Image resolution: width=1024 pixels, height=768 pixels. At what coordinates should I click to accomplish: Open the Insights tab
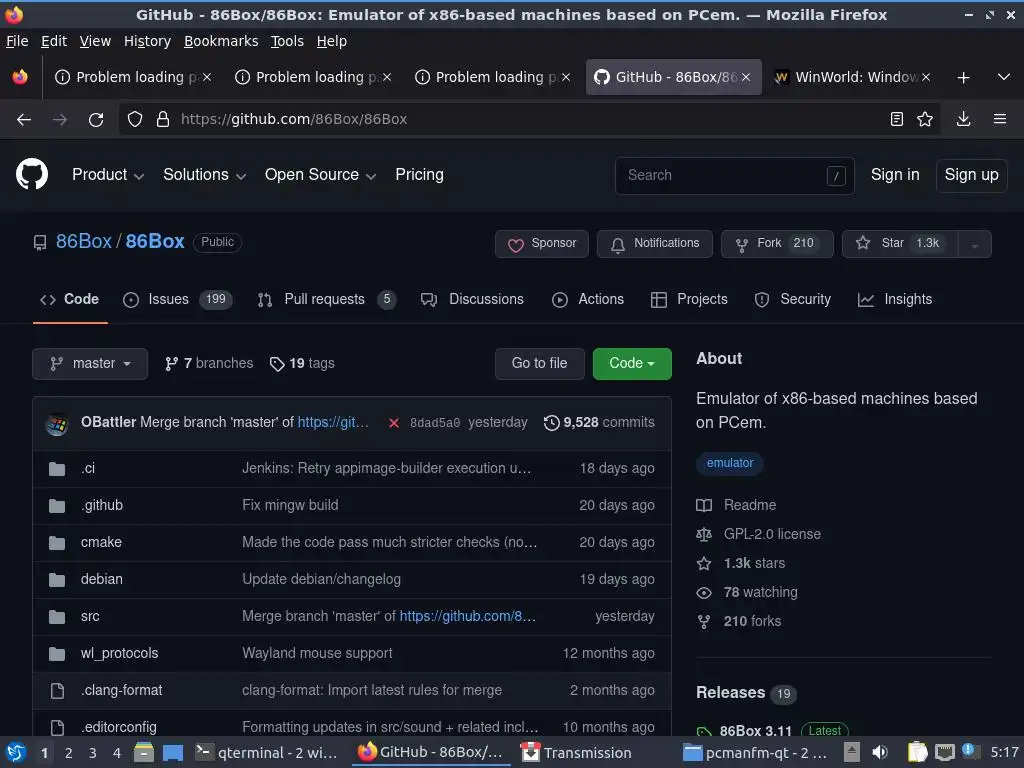tap(895, 300)
